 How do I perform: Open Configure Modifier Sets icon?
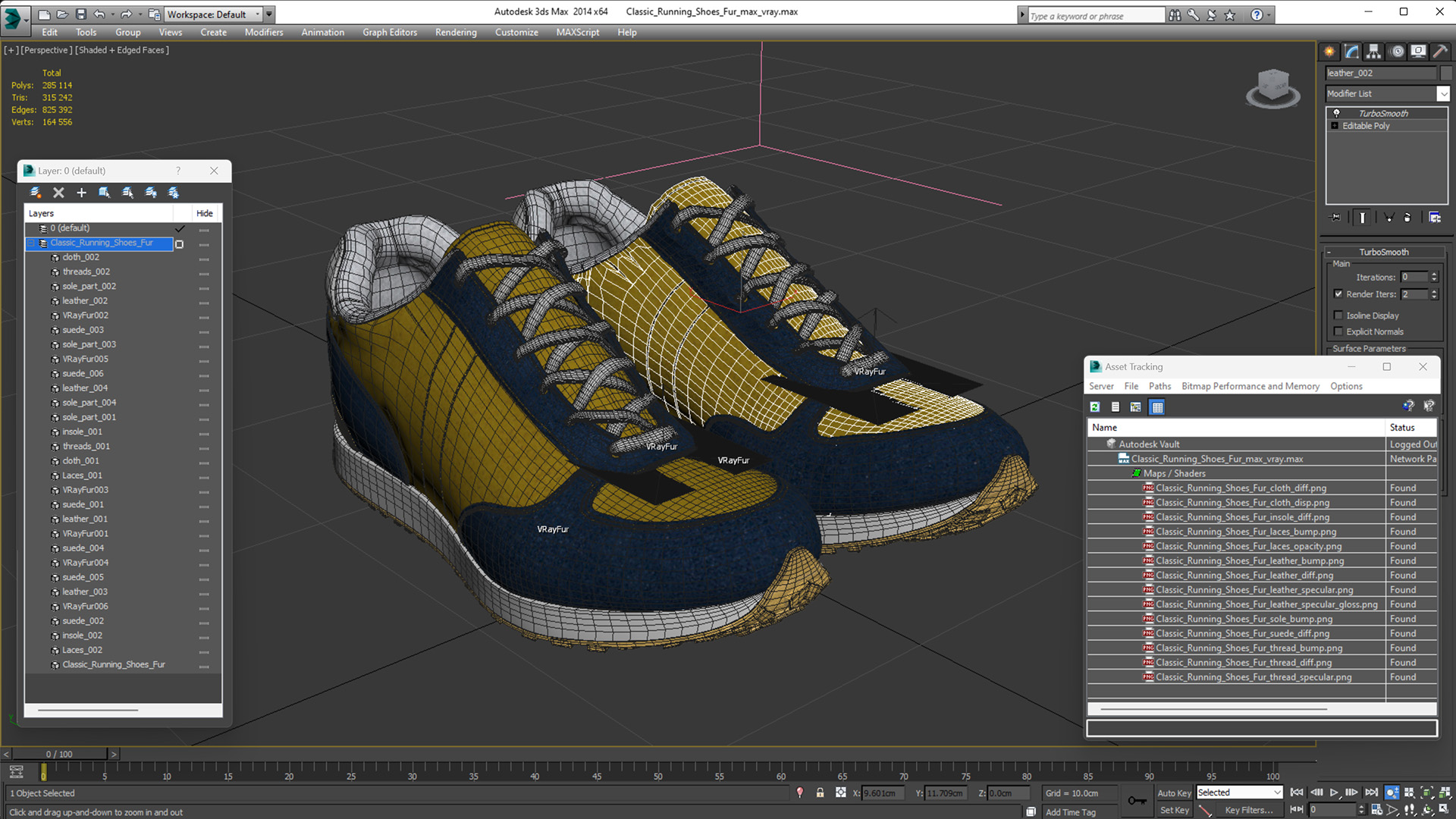click(1435, 217)
